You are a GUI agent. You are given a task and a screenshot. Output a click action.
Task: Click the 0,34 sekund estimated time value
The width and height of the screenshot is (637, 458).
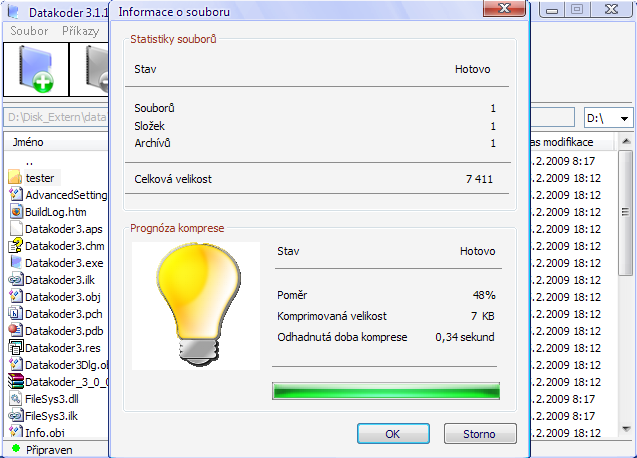coord(465,337)
